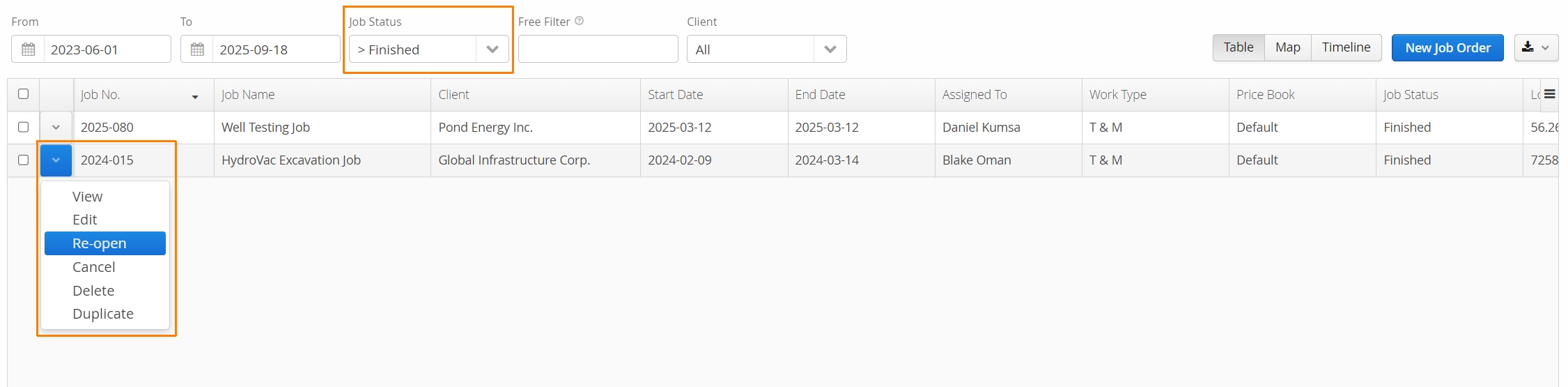
Task: Choose Duplicate in the row menu
Action: (x=103, y=314)
